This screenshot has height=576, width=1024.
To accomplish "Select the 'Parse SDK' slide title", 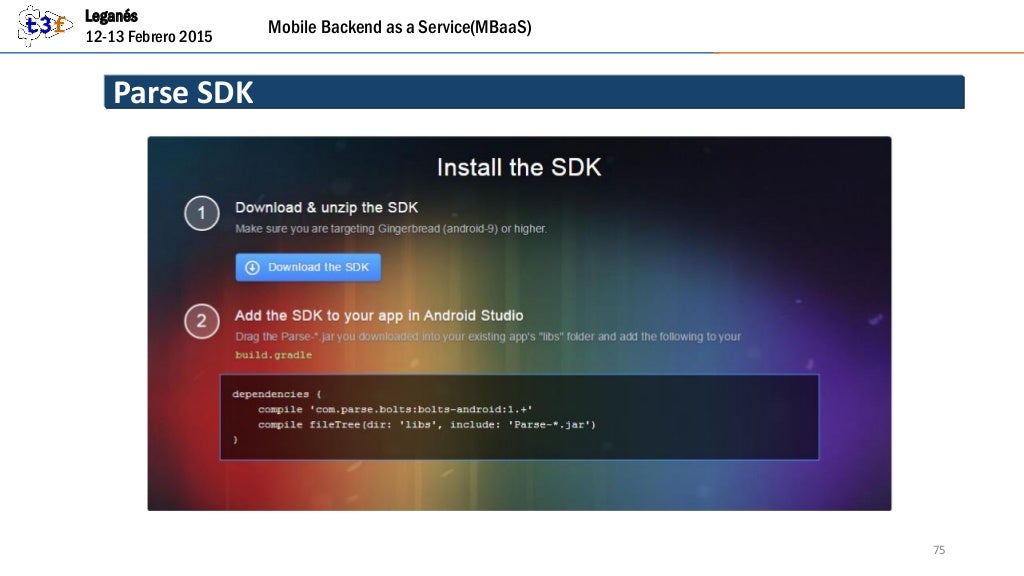I will (x=183, y=92).
